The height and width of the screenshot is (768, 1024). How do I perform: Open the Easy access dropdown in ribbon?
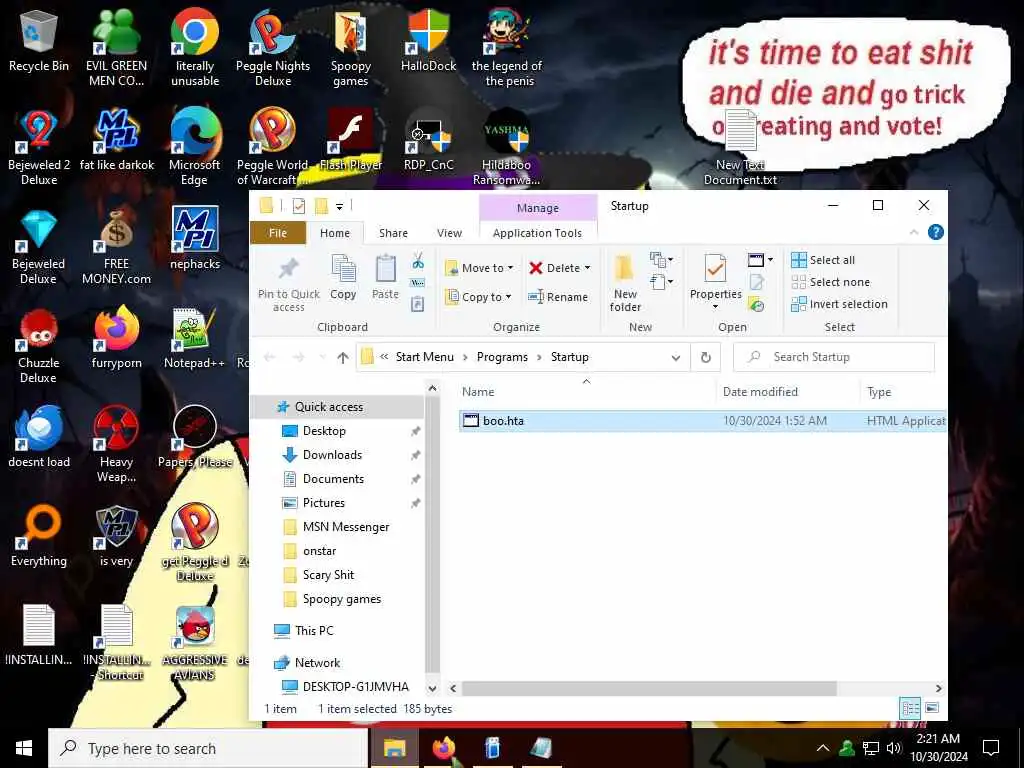[x=662, y=282]
